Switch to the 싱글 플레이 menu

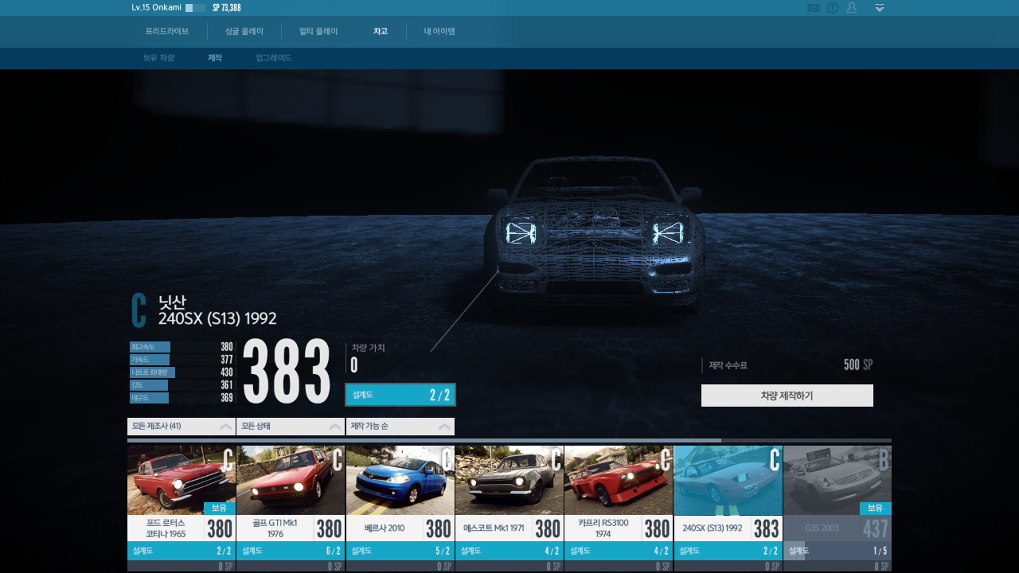(244, 32)
